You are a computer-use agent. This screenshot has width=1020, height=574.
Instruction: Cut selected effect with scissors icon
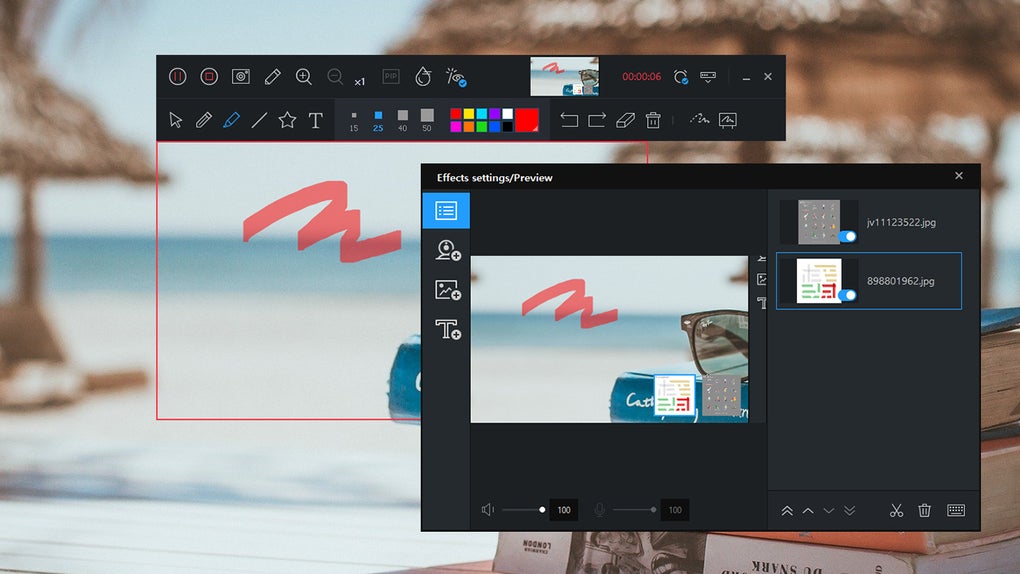pos(896,510)
